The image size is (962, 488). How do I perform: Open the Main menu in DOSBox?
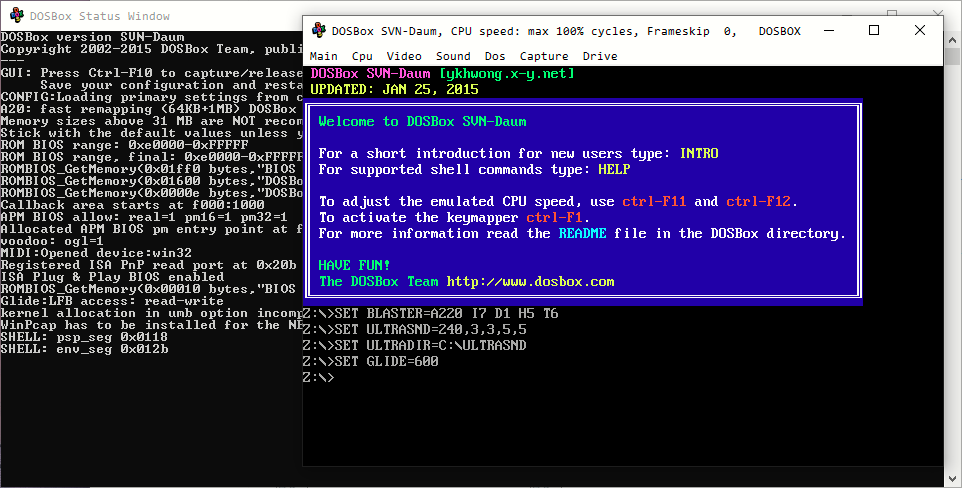(323, 56)
